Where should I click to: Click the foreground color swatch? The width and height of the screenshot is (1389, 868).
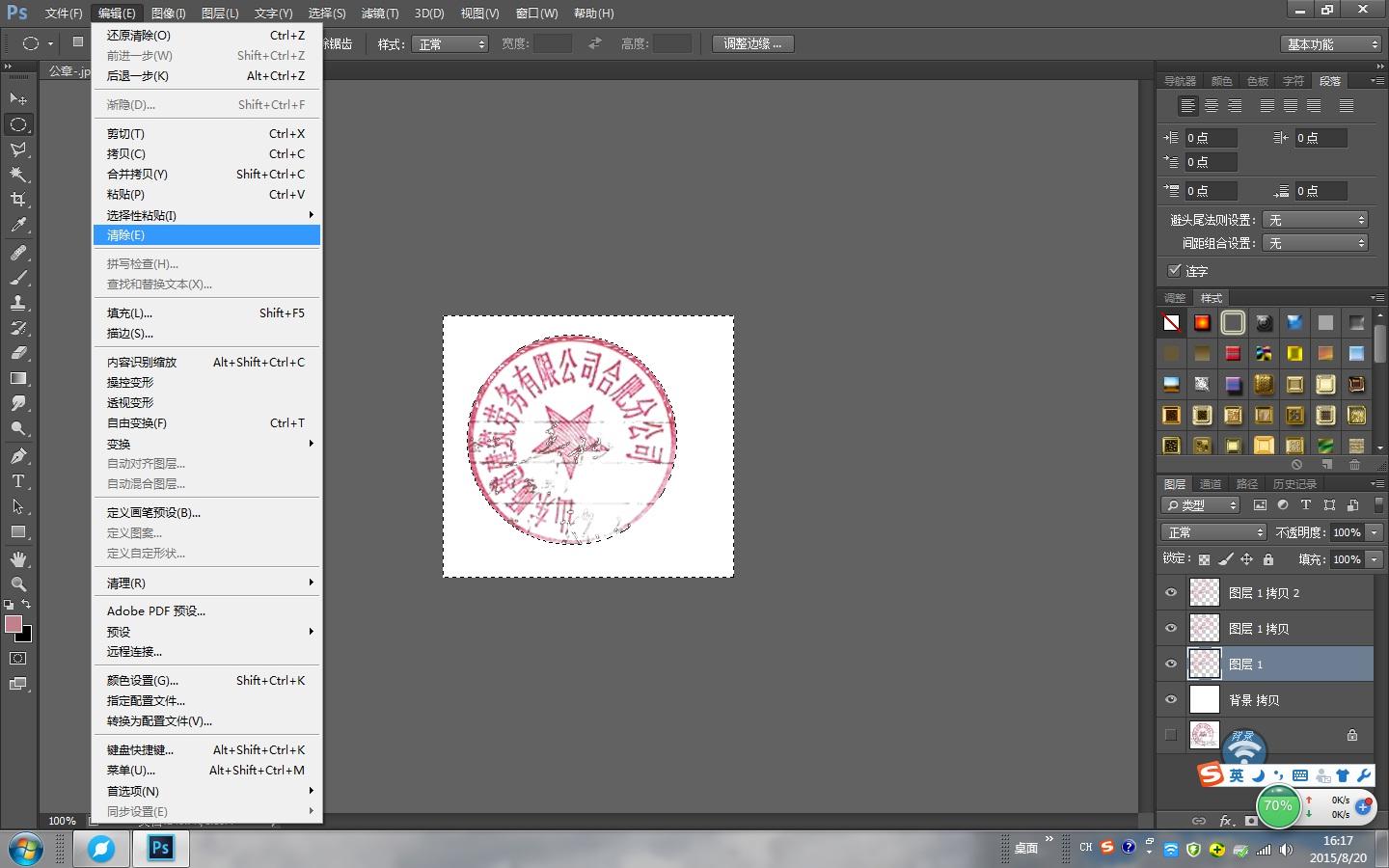tap(14, 624)
